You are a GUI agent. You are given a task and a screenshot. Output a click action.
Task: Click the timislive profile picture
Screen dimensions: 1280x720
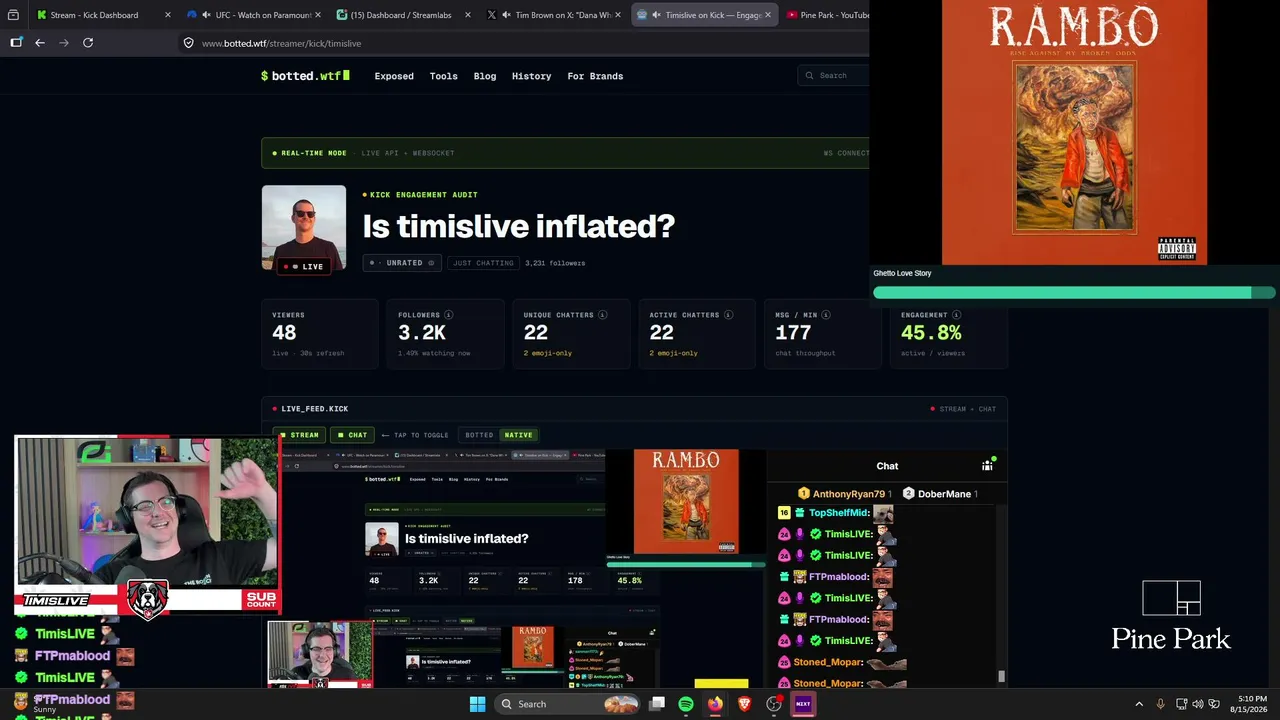304,228
